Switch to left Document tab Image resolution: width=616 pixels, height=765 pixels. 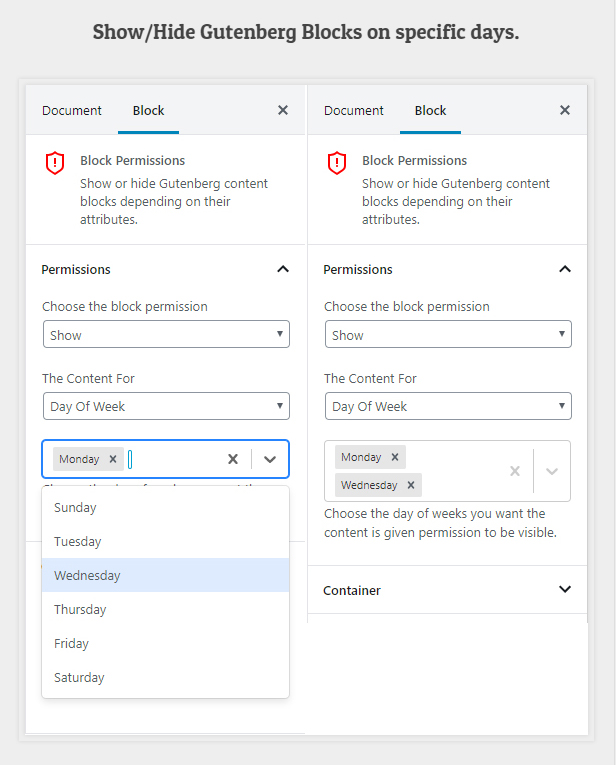point(72,110)
